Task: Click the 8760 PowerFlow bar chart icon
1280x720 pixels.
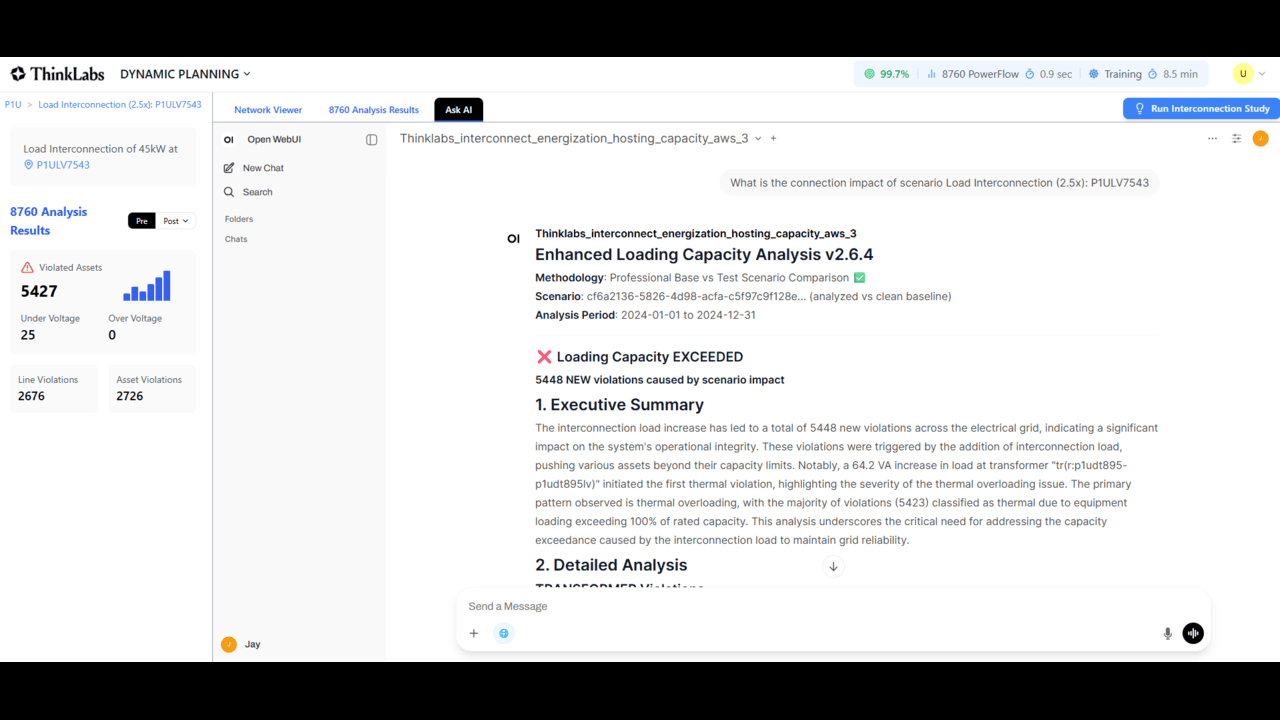Action: click(x=931, y=74)
